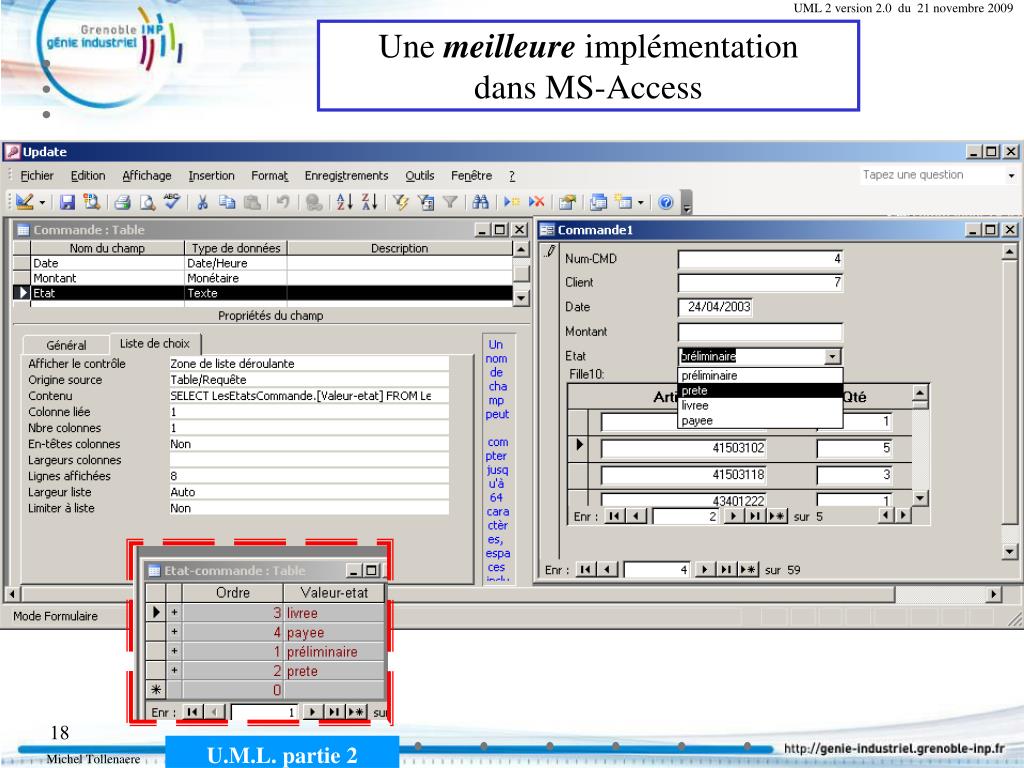Open the Affichage menu
Screen dimensions: 1024x768
[147, 176]
